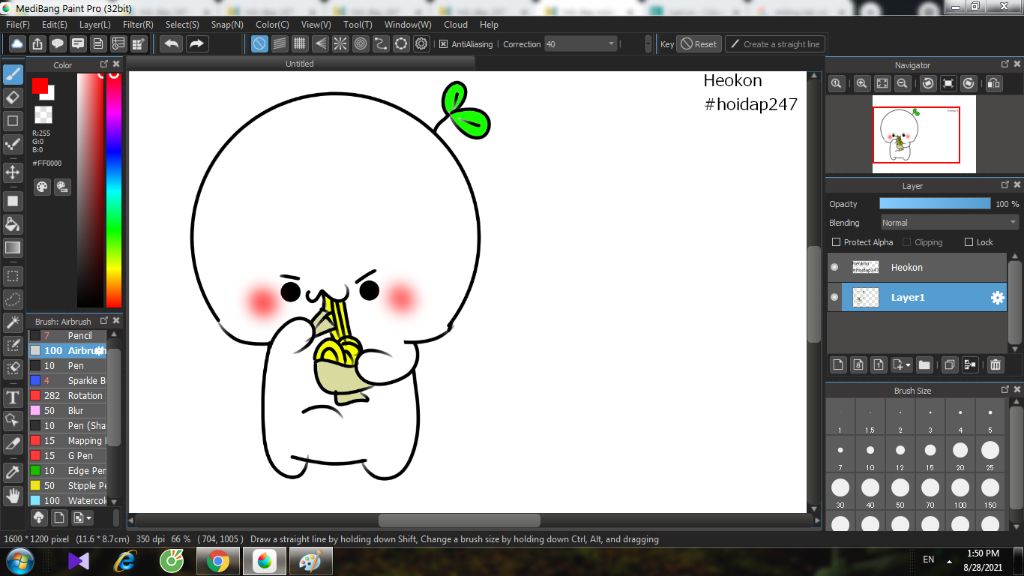Select the G Pen brush
The image size is (1024, 576).
coord(68,456)
